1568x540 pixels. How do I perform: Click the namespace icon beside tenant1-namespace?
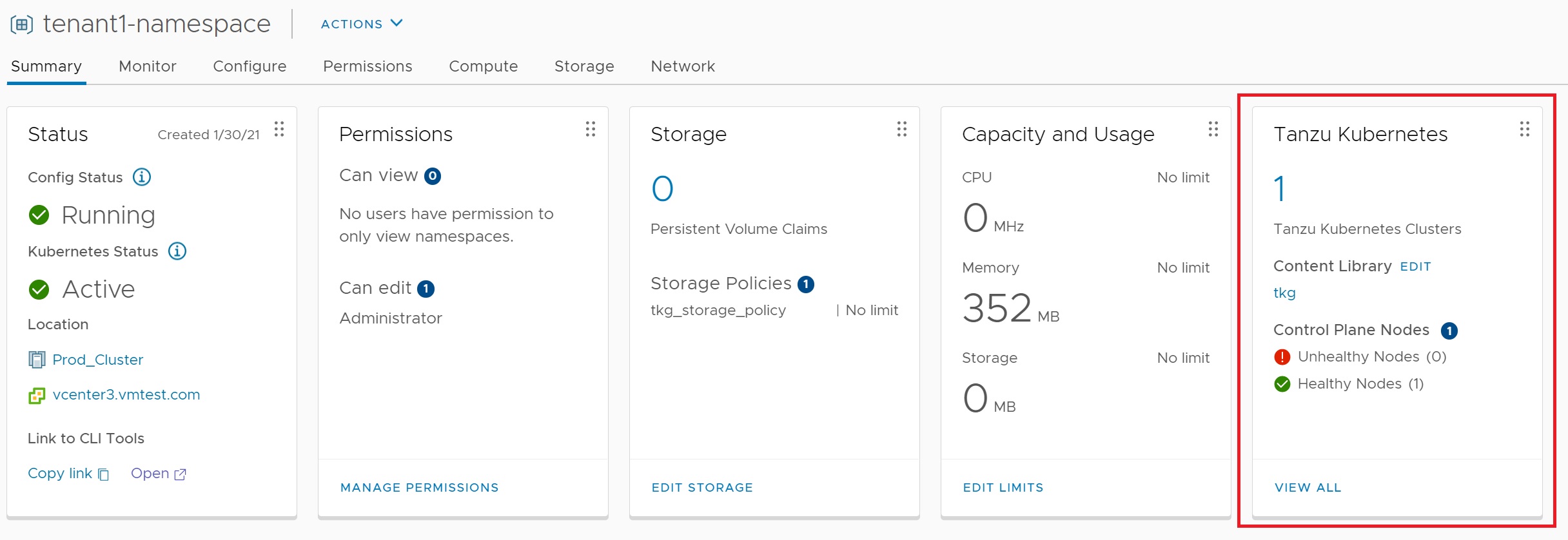[x=22, y=24]
